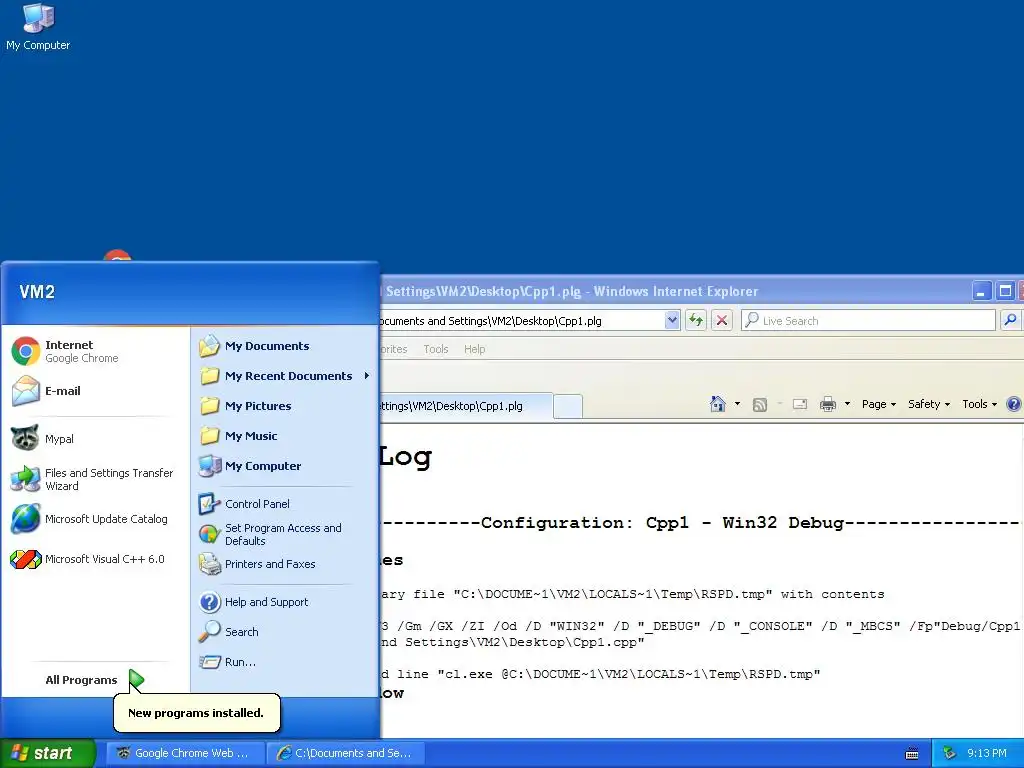Click the Read Mail icon in IE
Screen dimensions: 1024x768
800,404
